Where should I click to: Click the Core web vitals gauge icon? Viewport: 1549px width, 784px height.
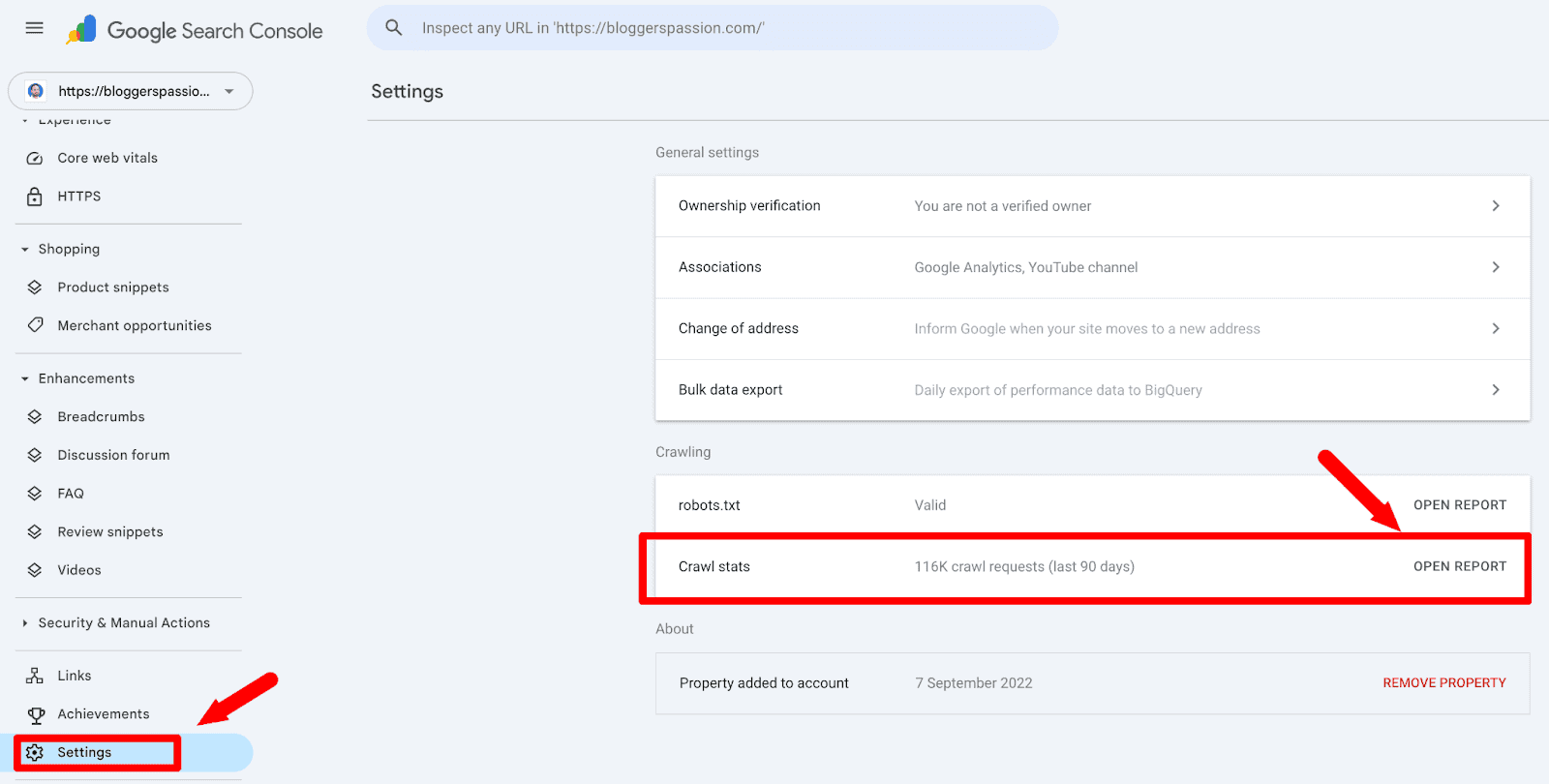[35, 158]
